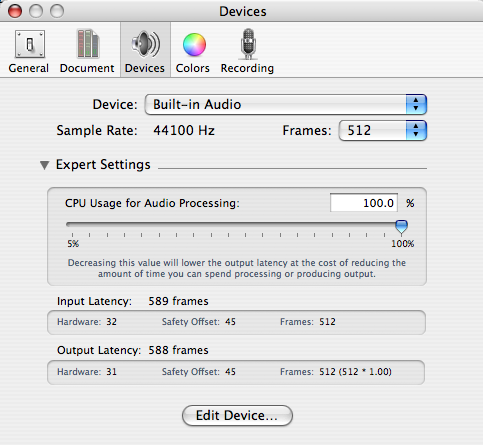
Task: Click the Expert Settings heading text
Action: [x=103, y=165]
